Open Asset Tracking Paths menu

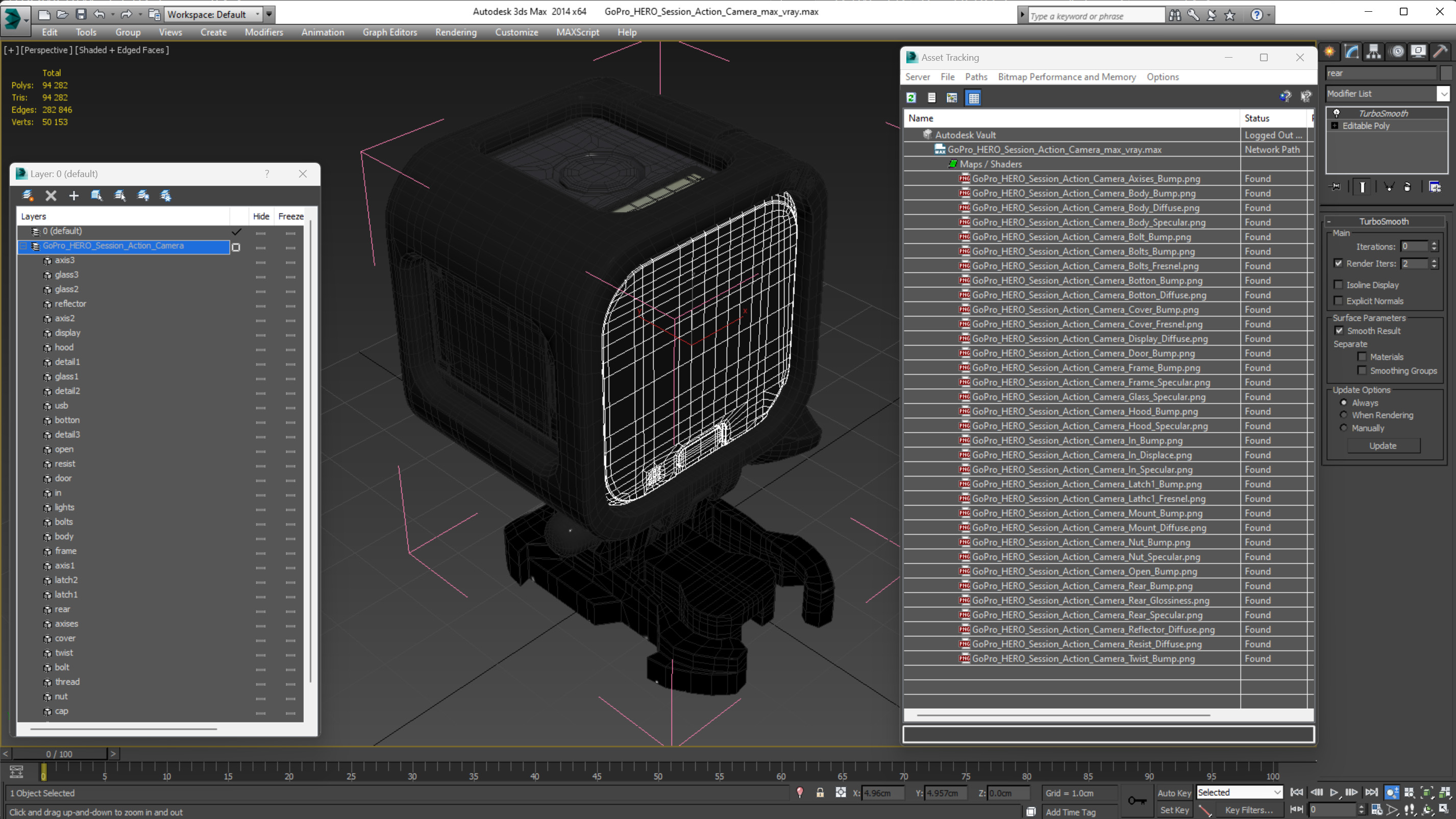(976, 77)
